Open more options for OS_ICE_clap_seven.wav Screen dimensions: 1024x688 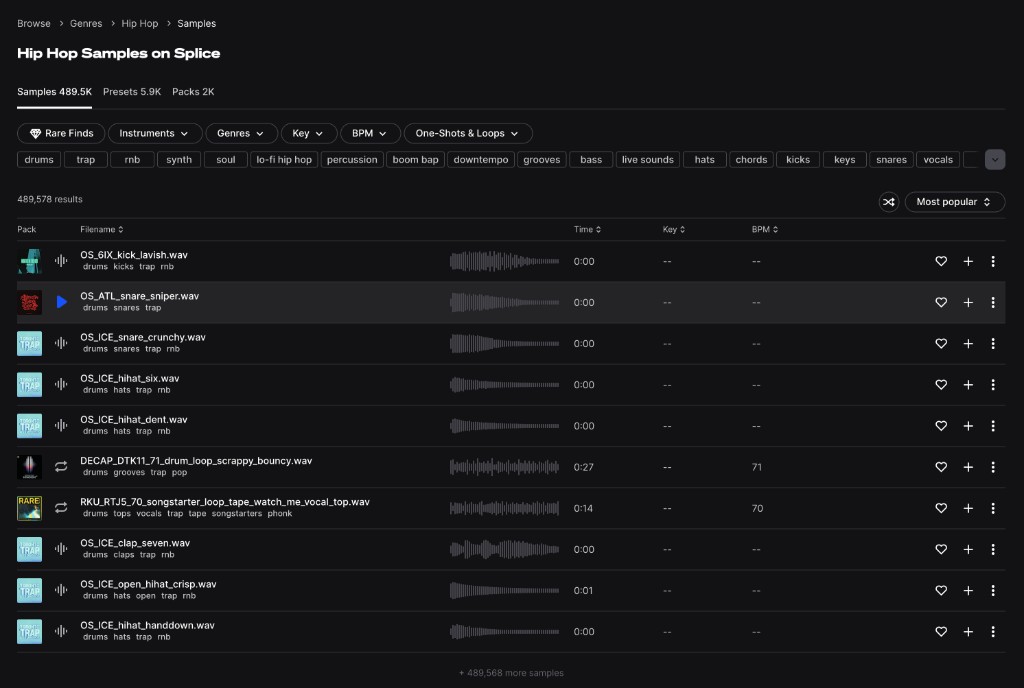click(x=993, y=549)
